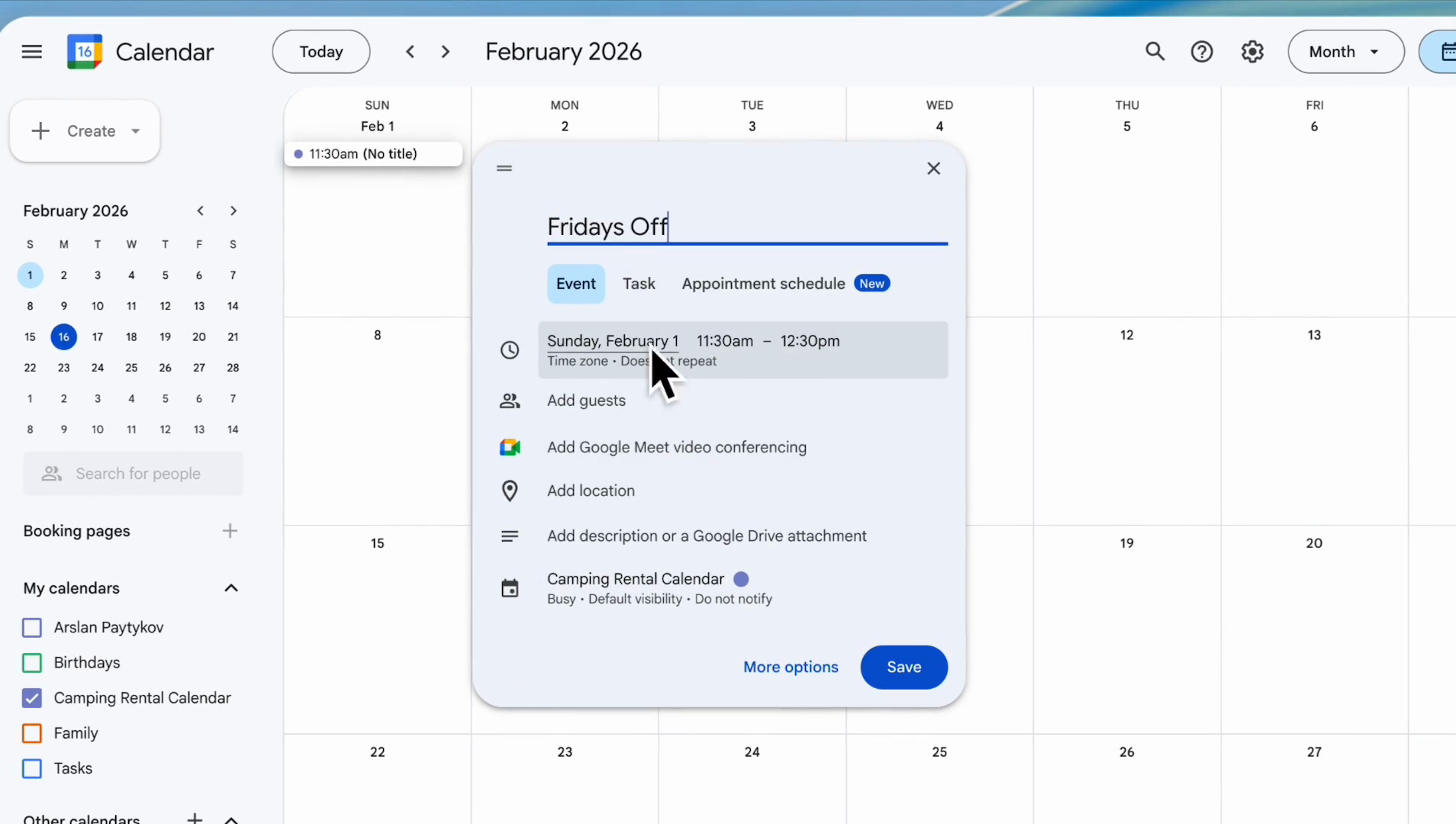The width and height of the screenshot is (1456, 824).
Task: Expand the Create button dropdown
Action: pyautogui.click(x=136, y=131)
